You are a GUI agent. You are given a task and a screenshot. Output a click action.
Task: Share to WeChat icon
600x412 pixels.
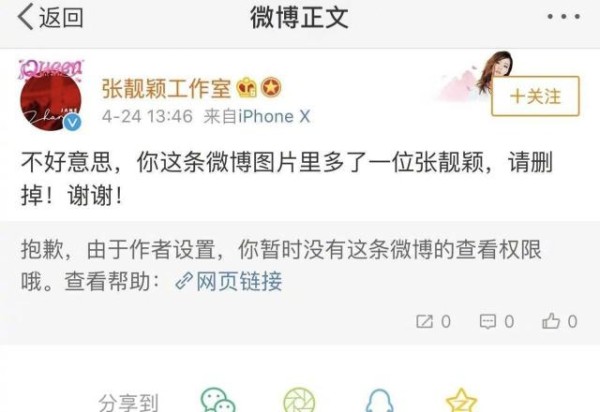[x=218, y=401]
